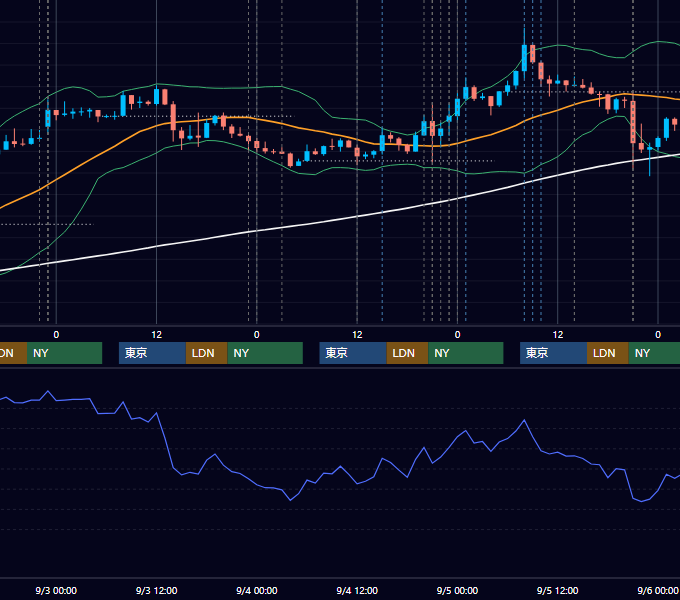
Task: Click the LDN session block on 9/3
Action: tap(206, 353)
